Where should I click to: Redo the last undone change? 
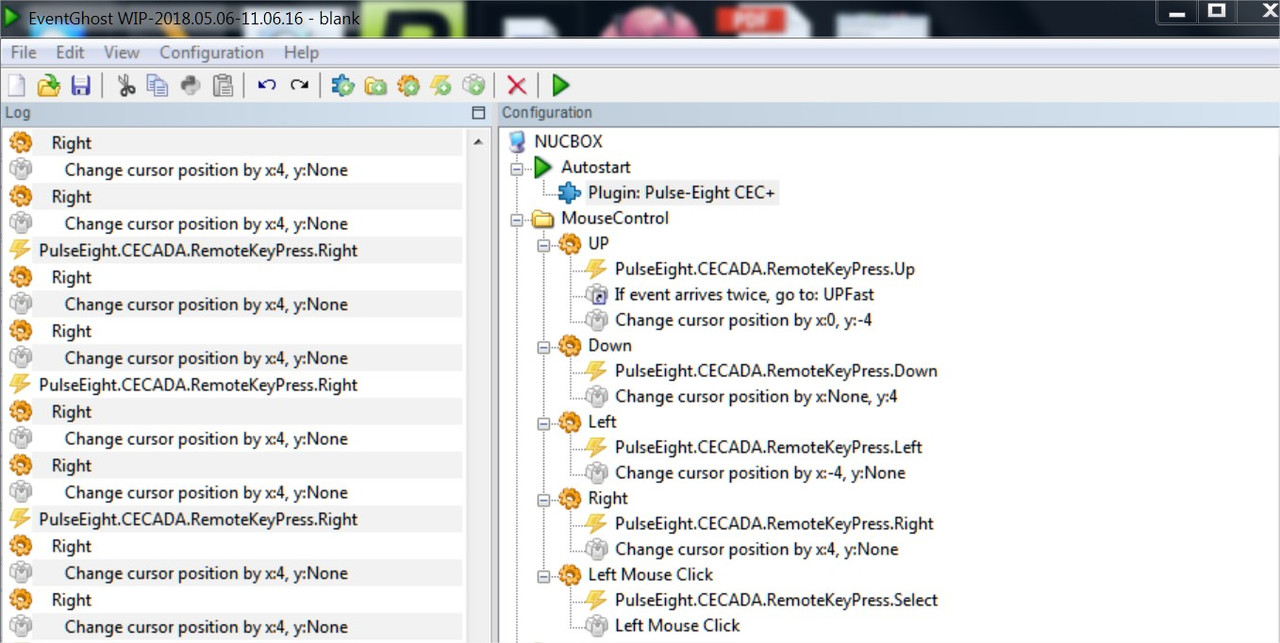point(299,86)
